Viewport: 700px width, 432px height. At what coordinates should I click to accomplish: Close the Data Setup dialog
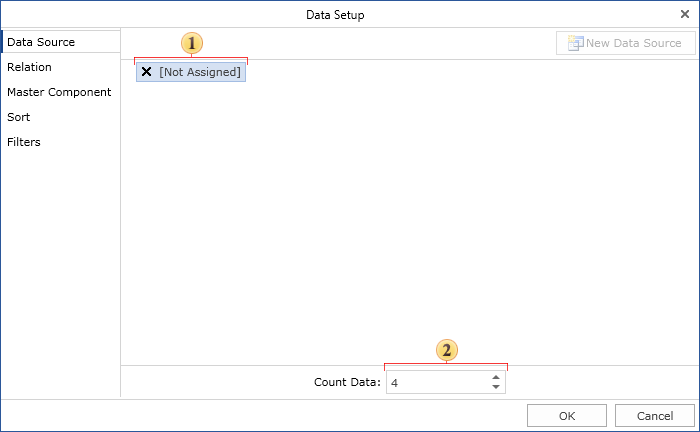[684, 14]
